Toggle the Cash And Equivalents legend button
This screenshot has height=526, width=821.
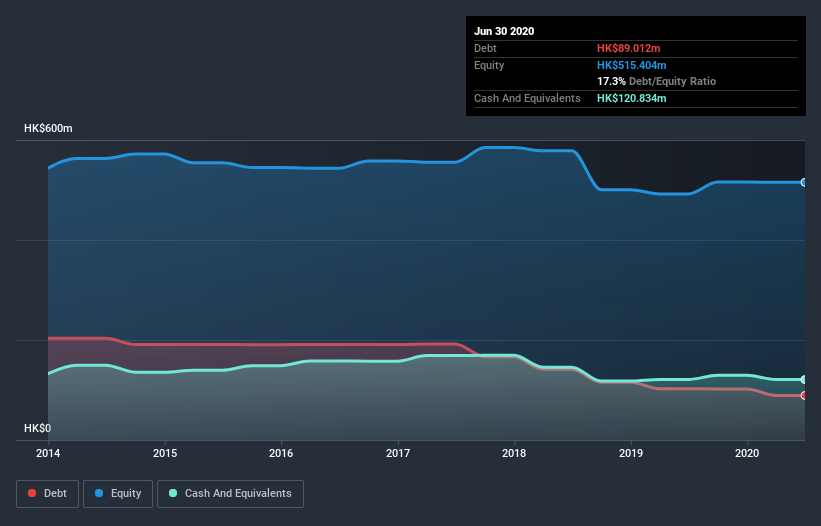click(x=230, y=494)
